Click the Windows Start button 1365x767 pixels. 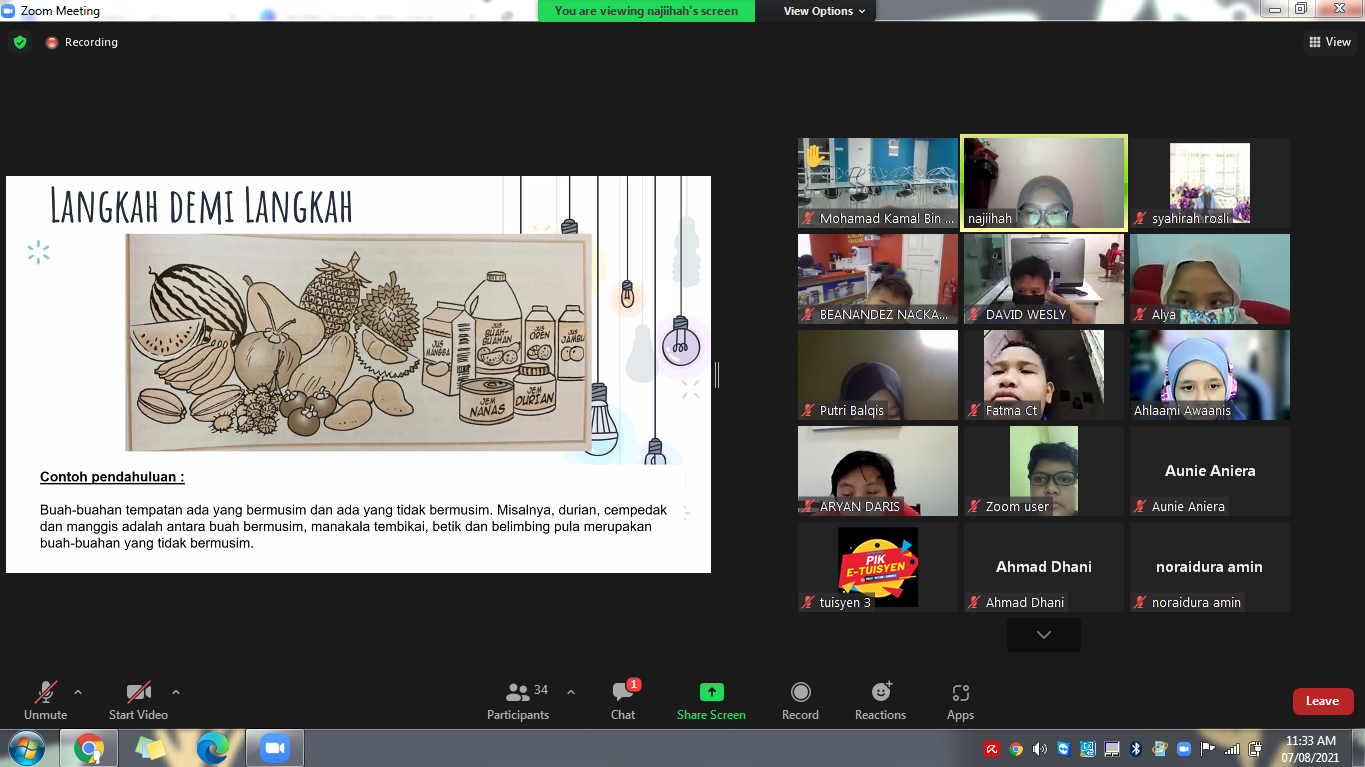tap(27, 748)
